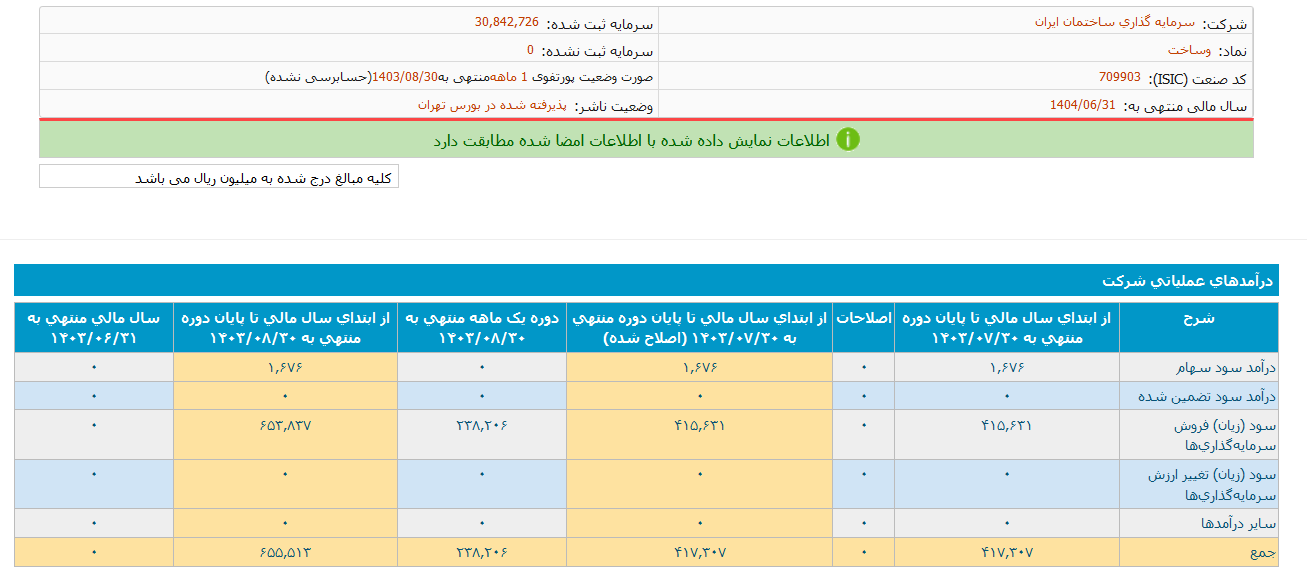
Task: Click the green info icon
Action: click(848, 139)
